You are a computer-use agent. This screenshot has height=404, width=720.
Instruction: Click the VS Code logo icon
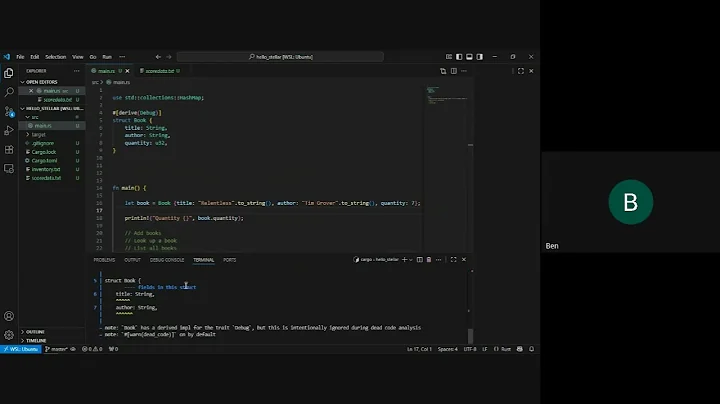6,57
